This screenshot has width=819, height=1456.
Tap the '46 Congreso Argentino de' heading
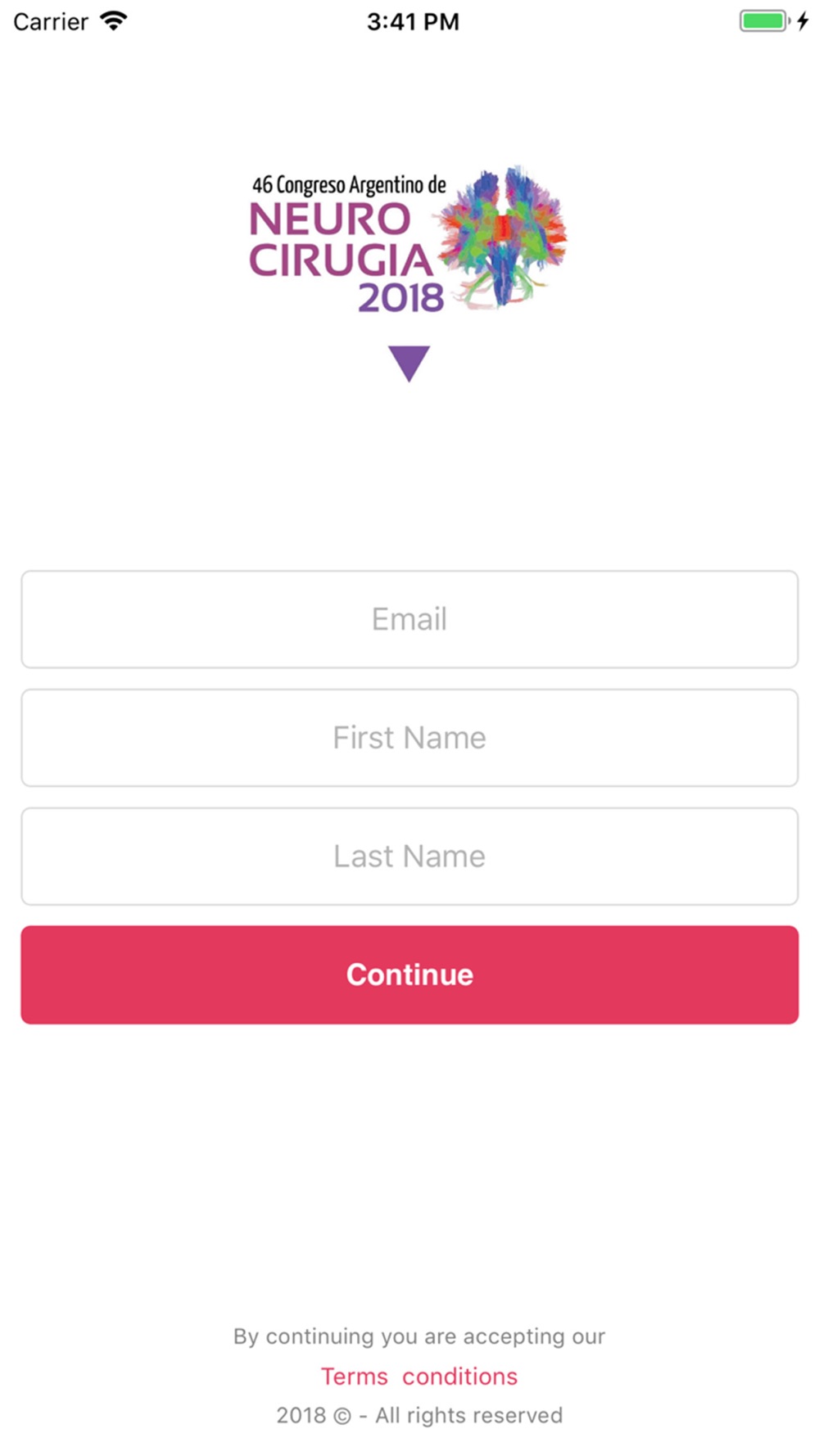(349, 184)
